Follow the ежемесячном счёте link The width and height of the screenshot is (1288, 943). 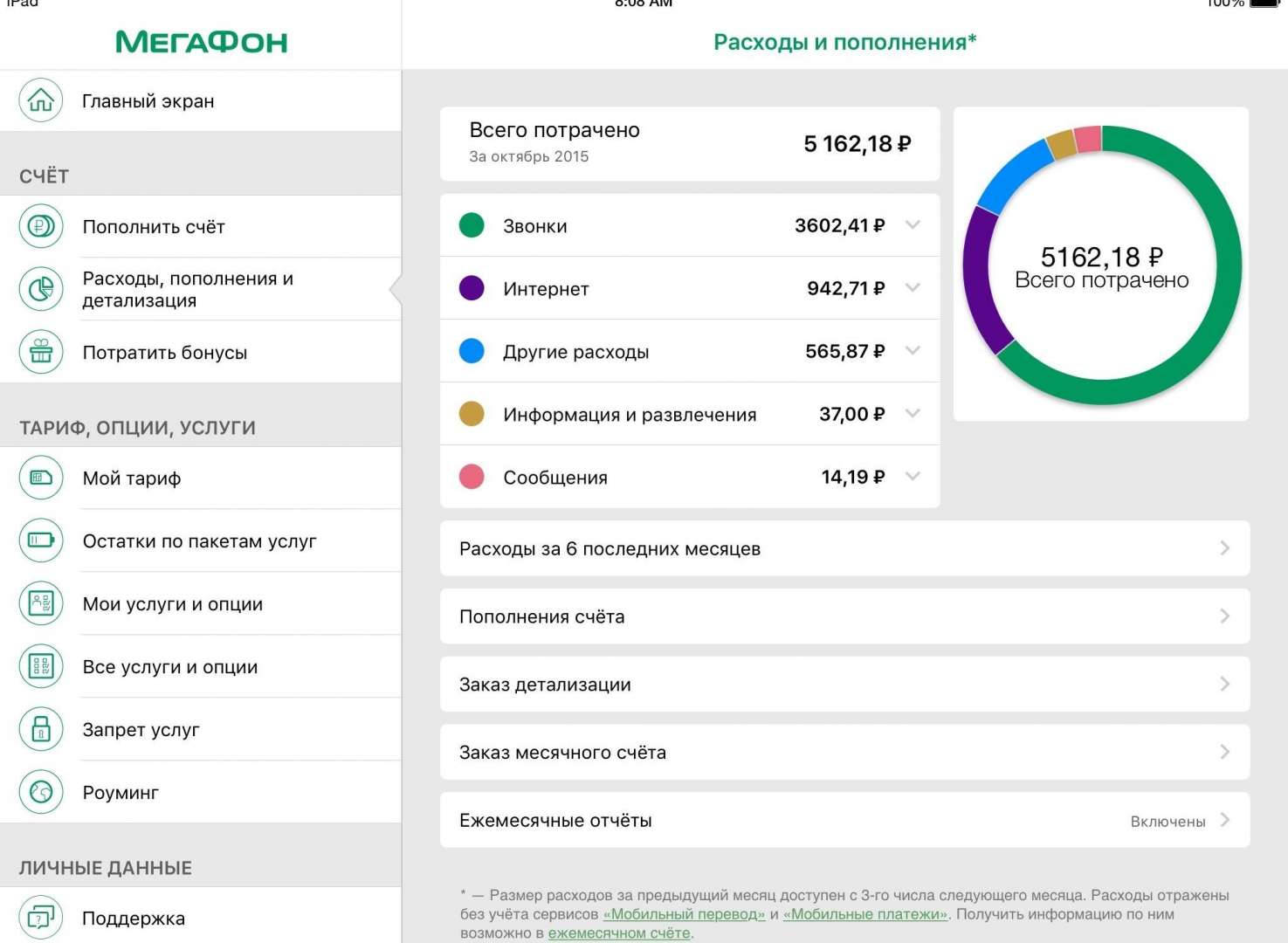[619, 933]
